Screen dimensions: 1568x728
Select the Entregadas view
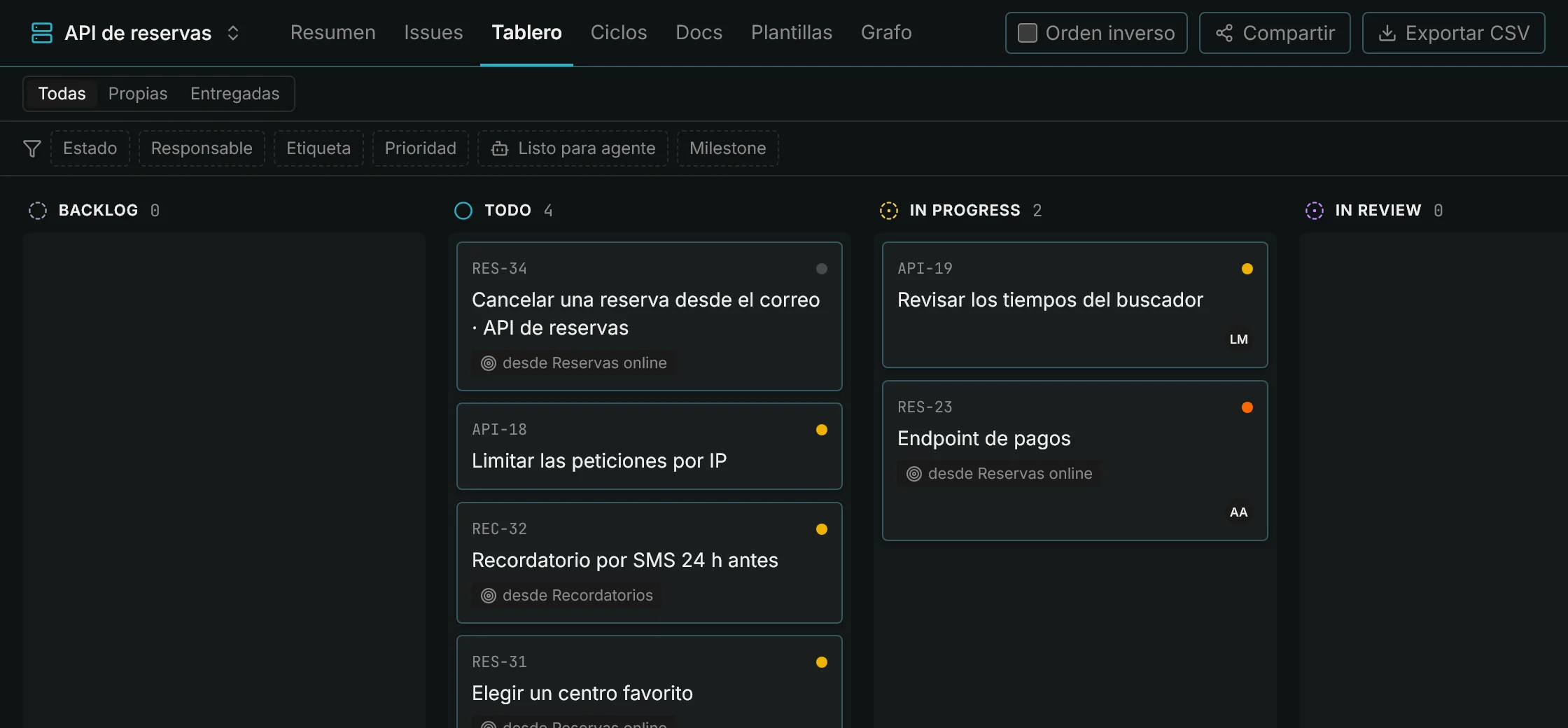pos(234,94)
